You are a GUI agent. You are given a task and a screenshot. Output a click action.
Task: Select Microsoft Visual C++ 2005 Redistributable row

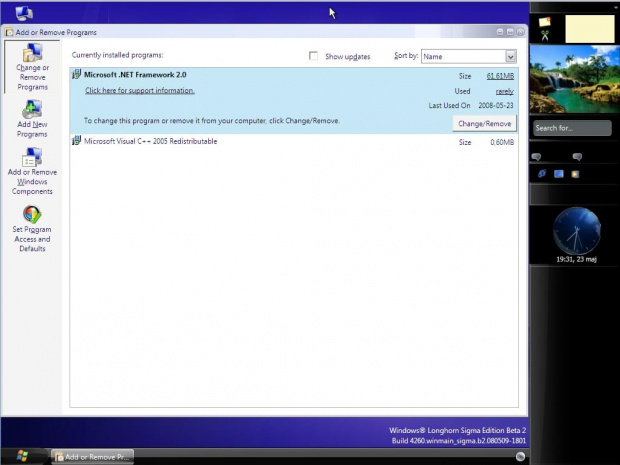tap(294, 141)
